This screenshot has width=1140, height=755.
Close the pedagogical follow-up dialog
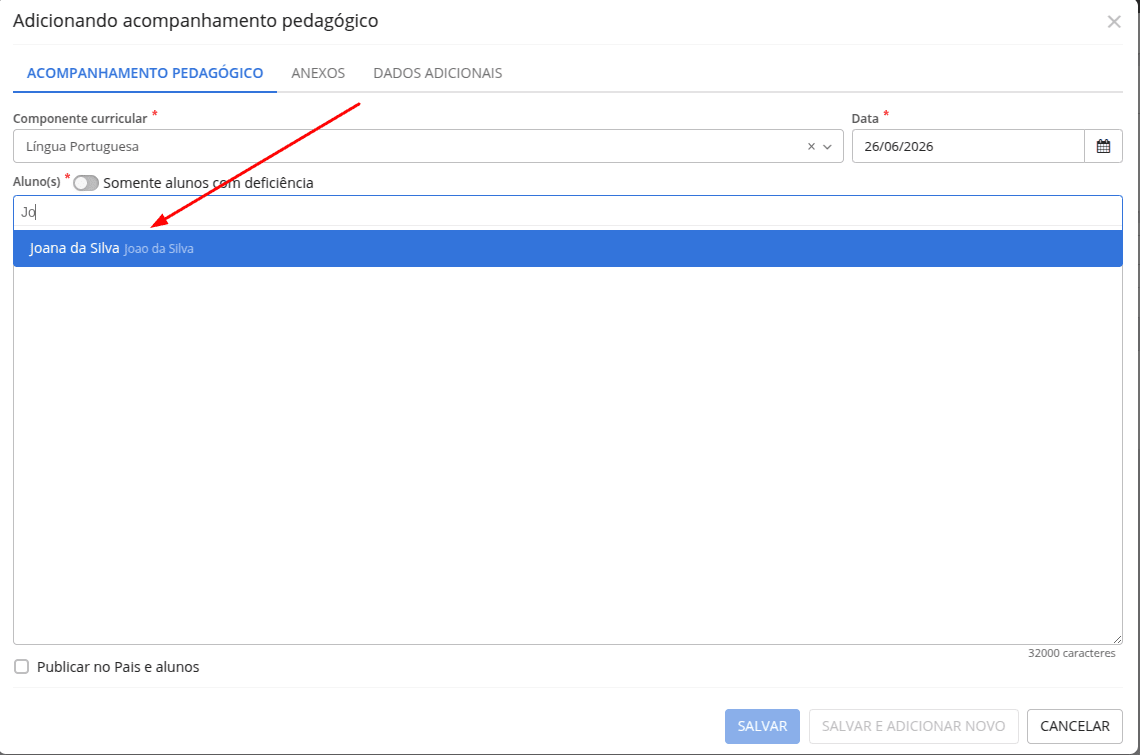[x=1114, y=22]
